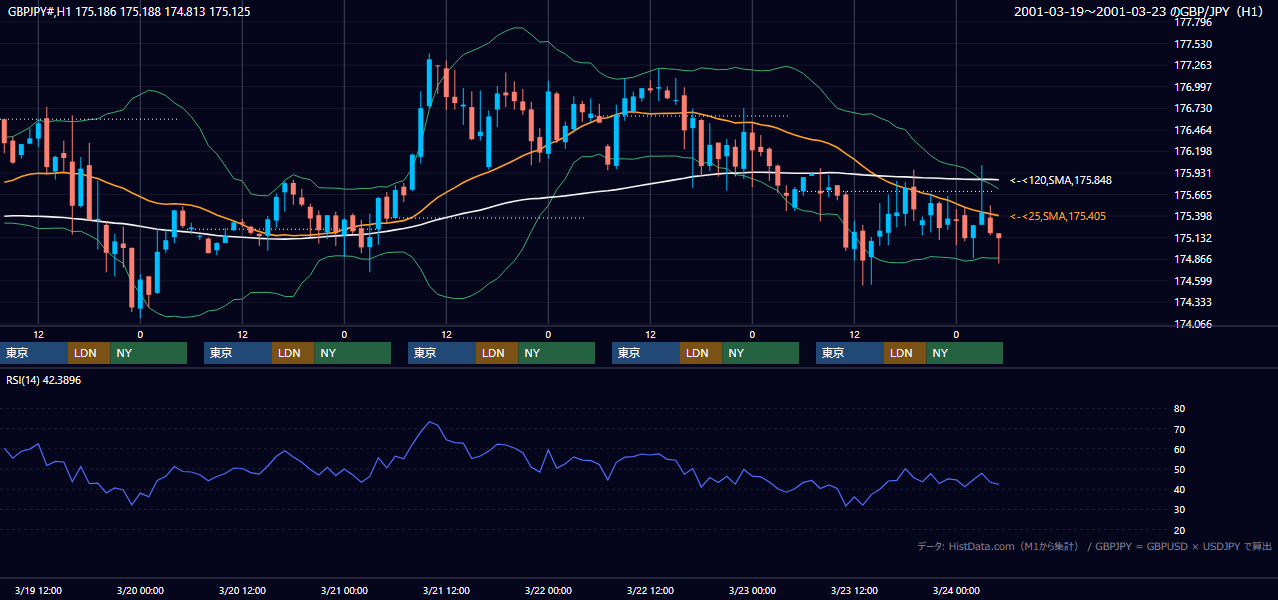
Task: Click RSI scale value 50
Action: (1179, 469)
